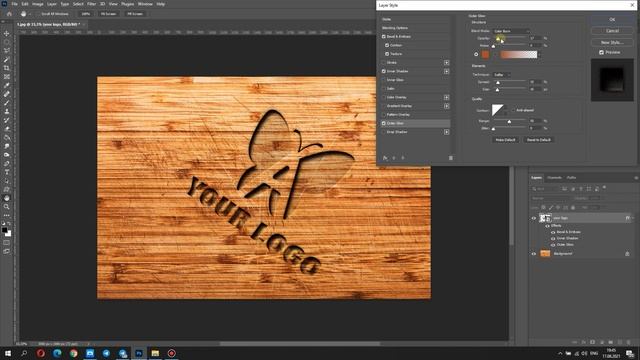Open the gradient picker dropdown arrow

(539, 54)
